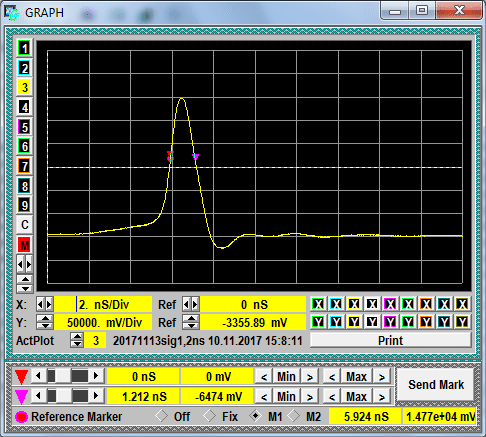Viewport: 486px width, 437px height.
Task: Click the Y Ref field -3355.89 mV
Action: (x=253, y=322)
